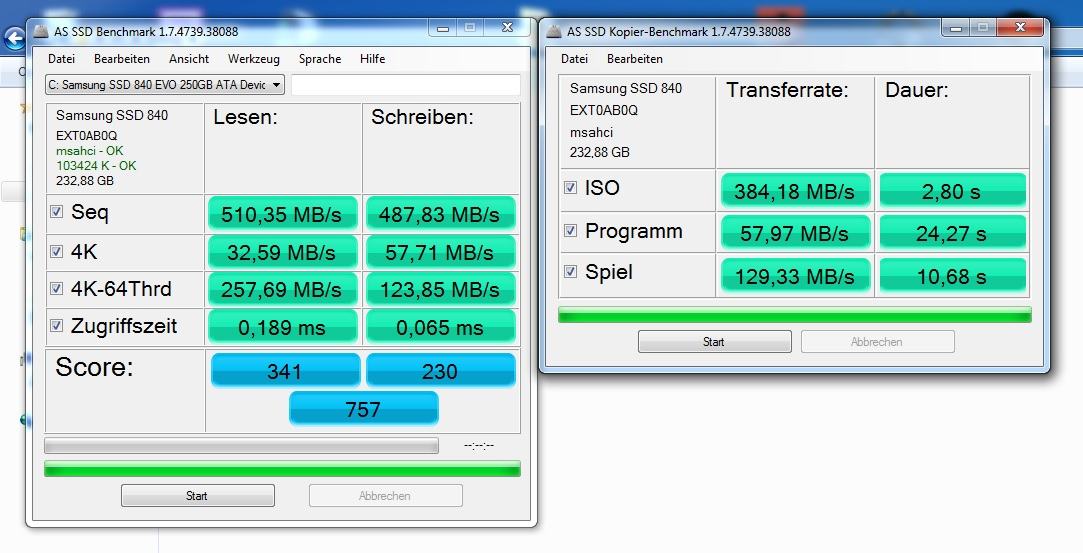Uncheck the 4K test checkbox
Screen dimensions: 1083x553
point(57,251)
